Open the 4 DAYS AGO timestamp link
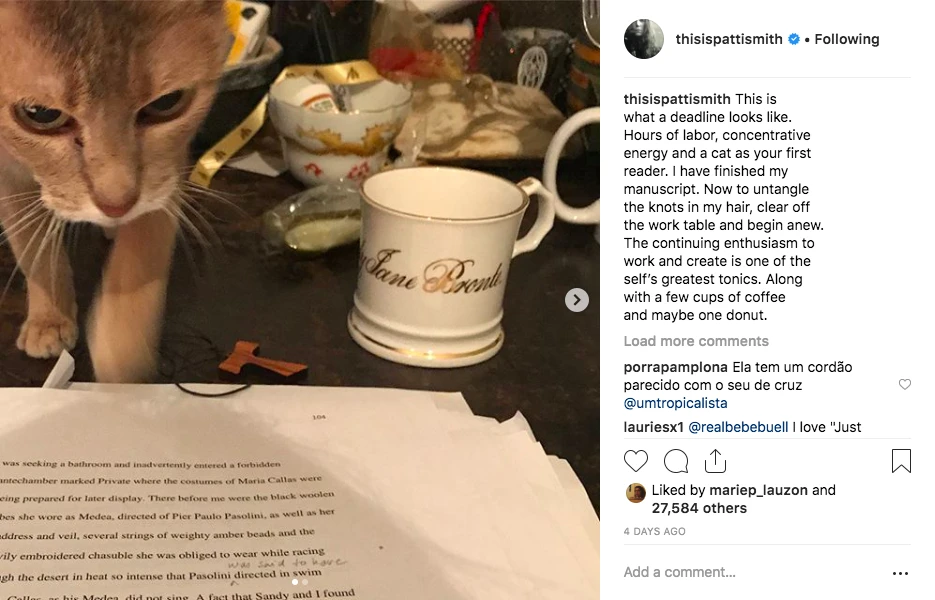935x600 pixels. pyautogui.click(x=654, y=531)
